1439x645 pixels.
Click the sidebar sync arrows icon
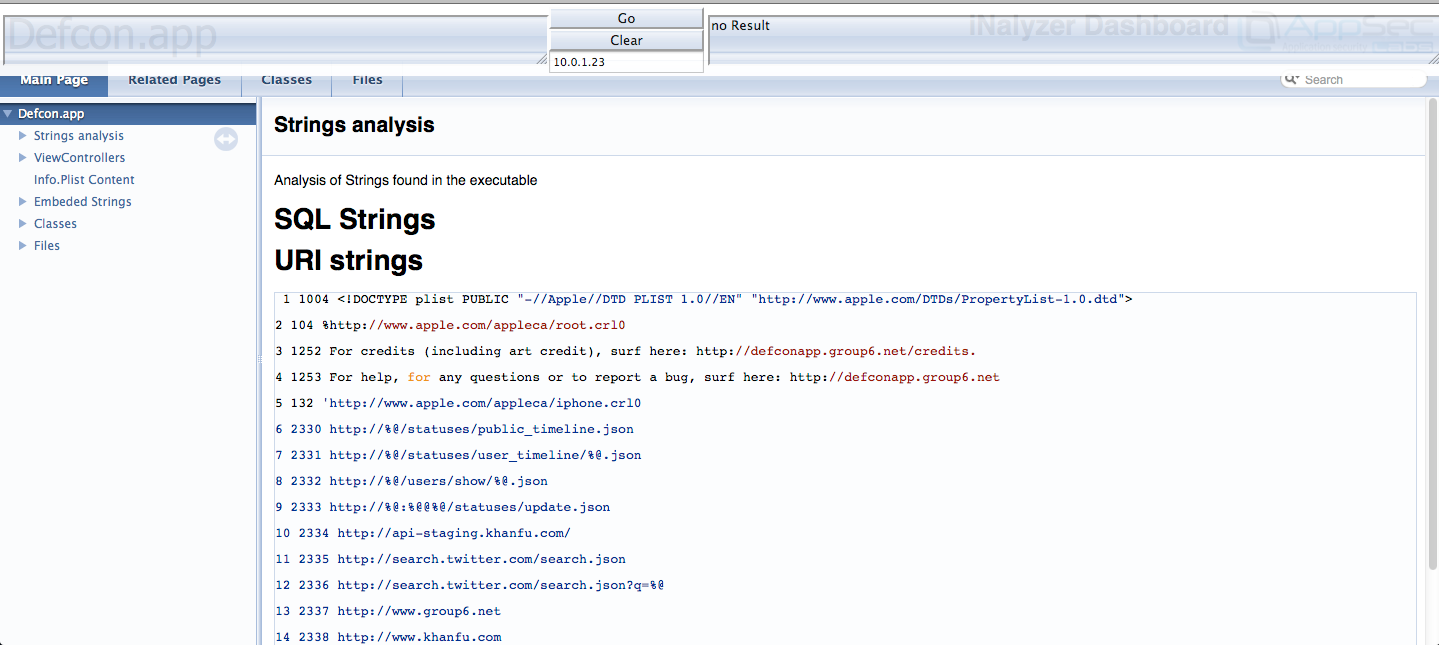(x=226, y=140)
